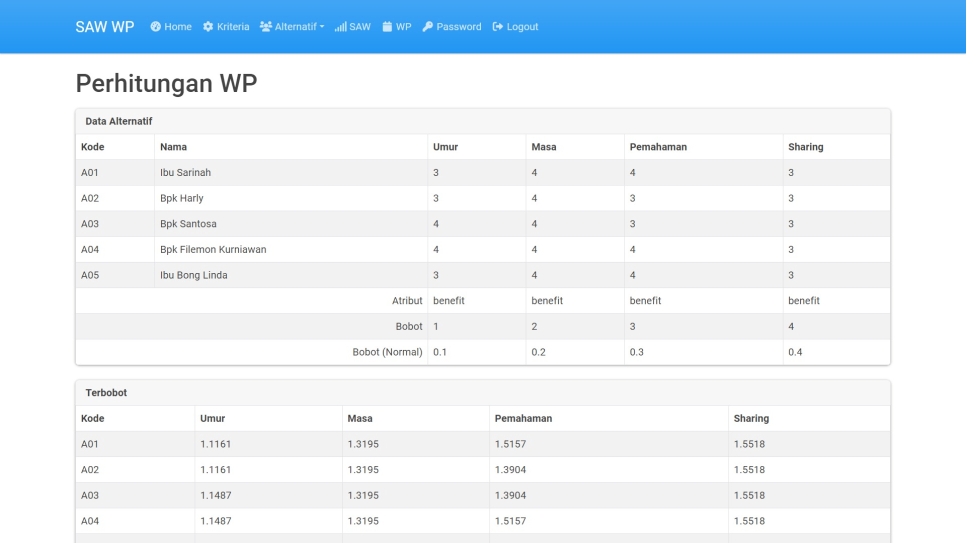The height and width of the screenshot is (543, 966).
Task: Go to the SAW page
Action: (353, 27)
